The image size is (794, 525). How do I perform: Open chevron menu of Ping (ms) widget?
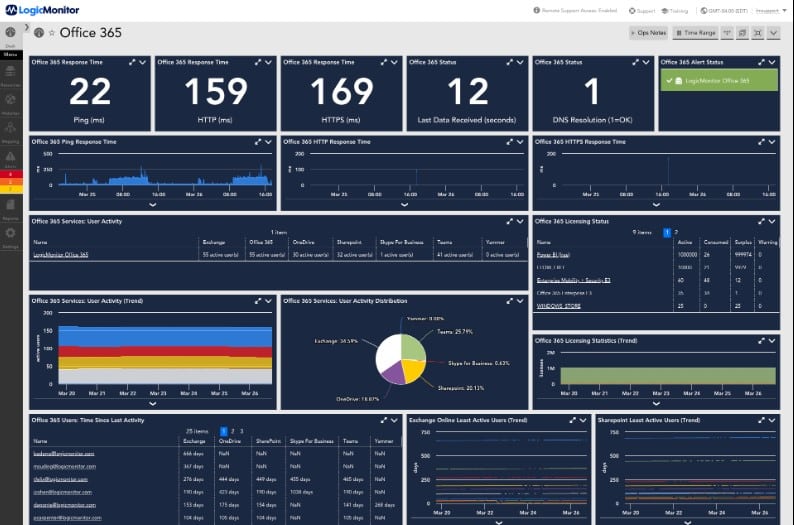tap(143, 62)
